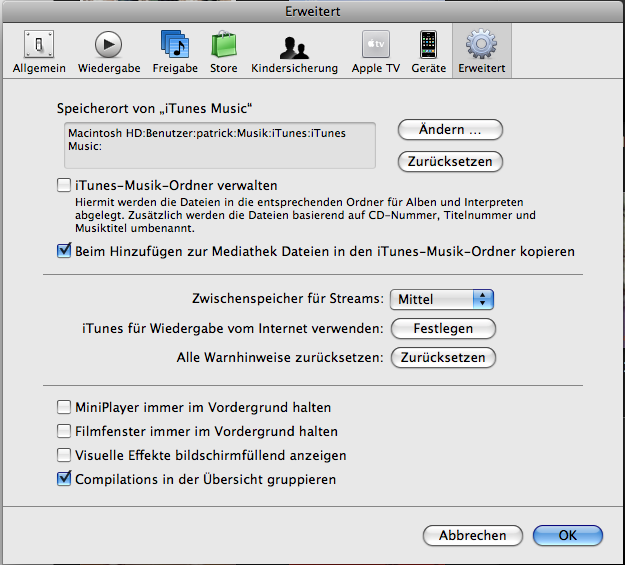Open the Apple TV icon

[x=375, y=44]
